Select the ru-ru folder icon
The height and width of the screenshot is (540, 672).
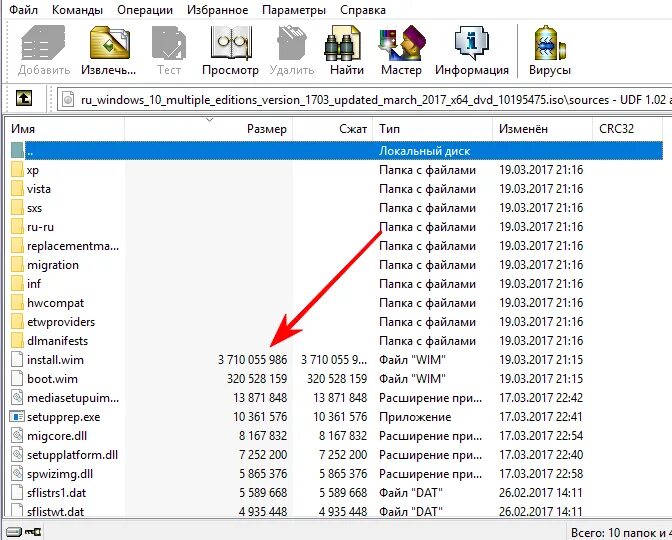click(x=17, y=227)
